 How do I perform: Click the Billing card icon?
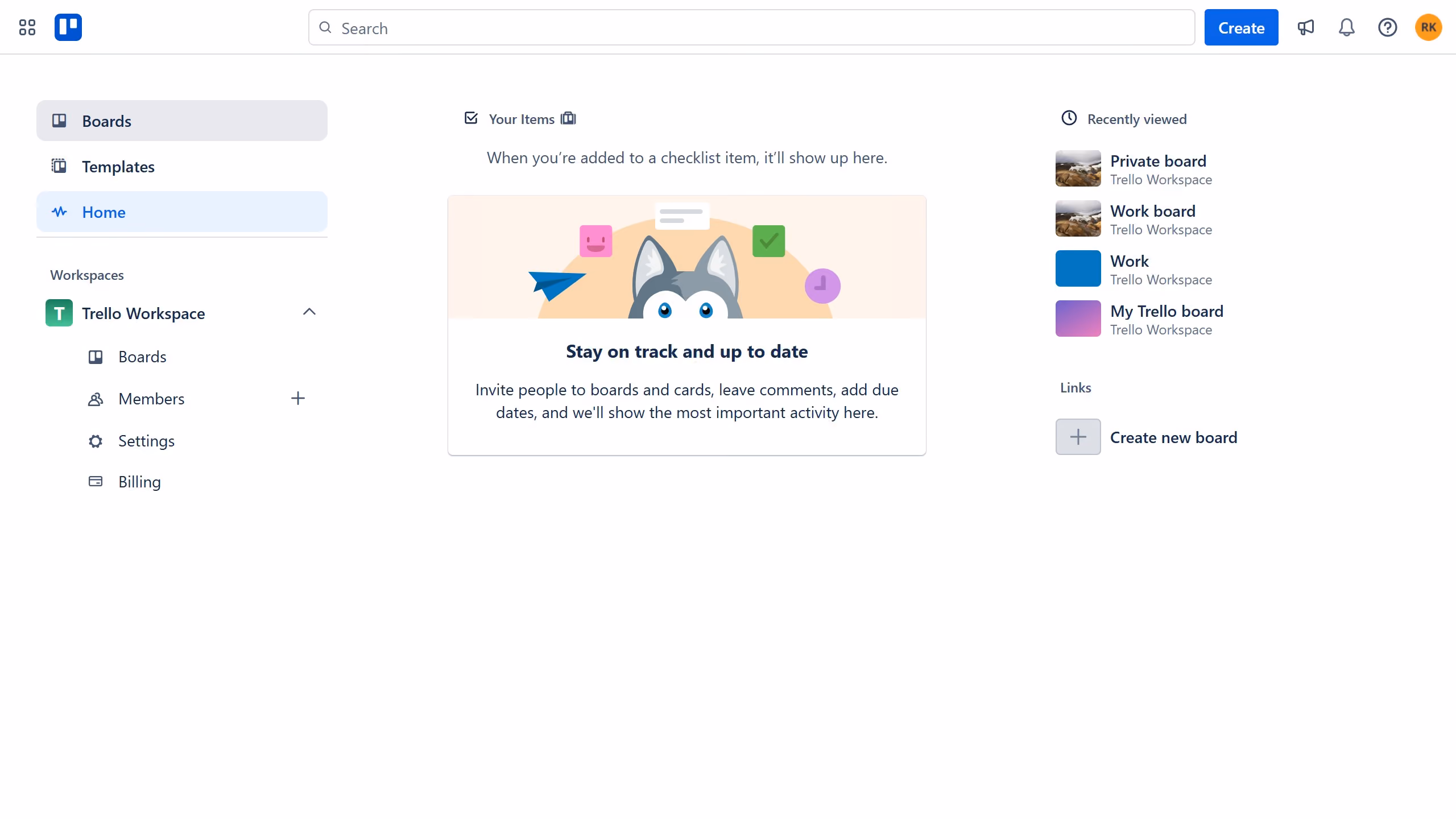click(x=96, y=482)
